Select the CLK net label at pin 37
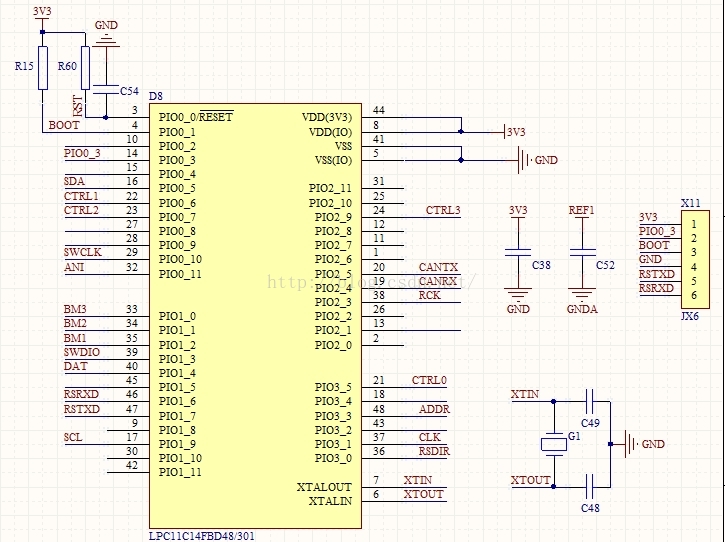This screenshot has height=542, width=725. click(430, 437)
